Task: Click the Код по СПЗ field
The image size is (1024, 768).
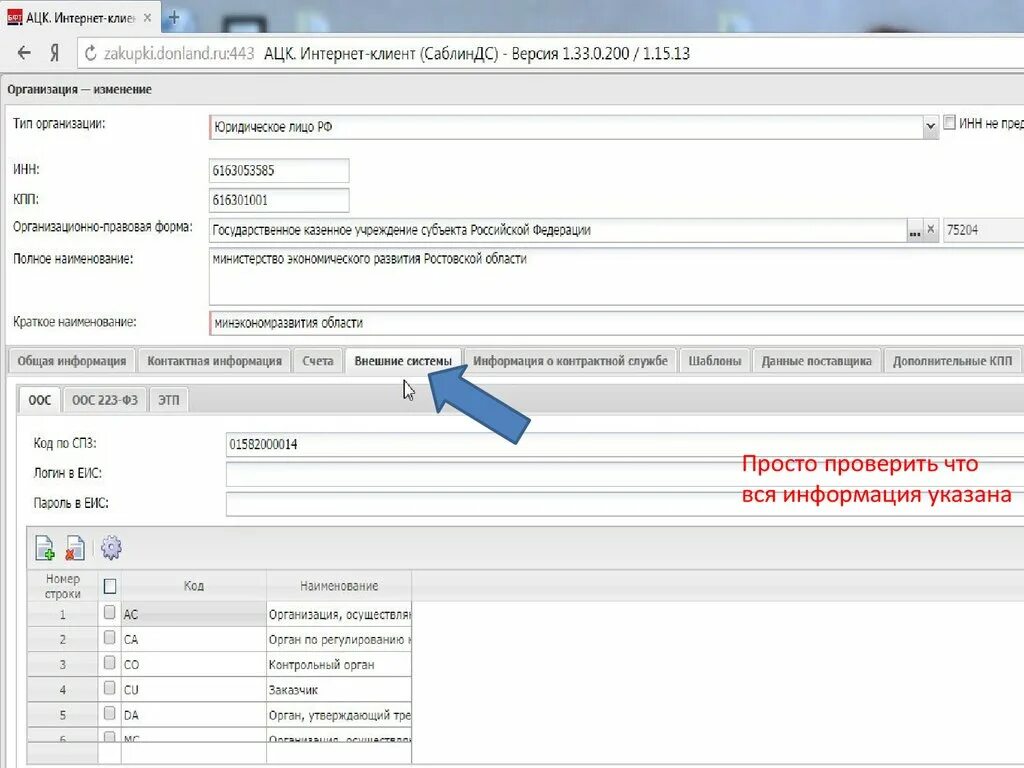Action: click(x=624, y=444)
